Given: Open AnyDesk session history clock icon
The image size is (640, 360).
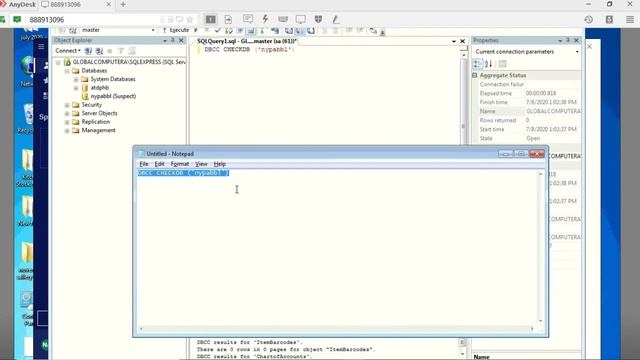Looking at the screenshot, I should pos(589,20).
